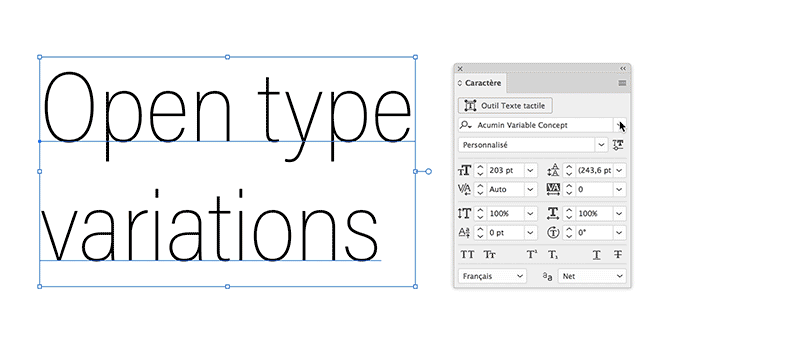800x360 pixels.
Task: Toggle All Caps (TT) formatting
Action: click(467, 254)
